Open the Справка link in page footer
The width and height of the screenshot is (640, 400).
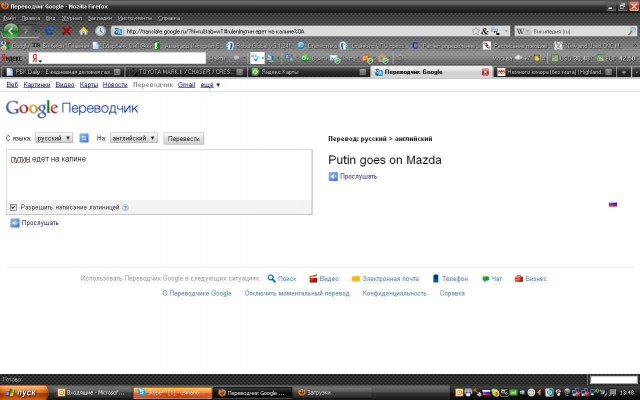tap(452, 293)
